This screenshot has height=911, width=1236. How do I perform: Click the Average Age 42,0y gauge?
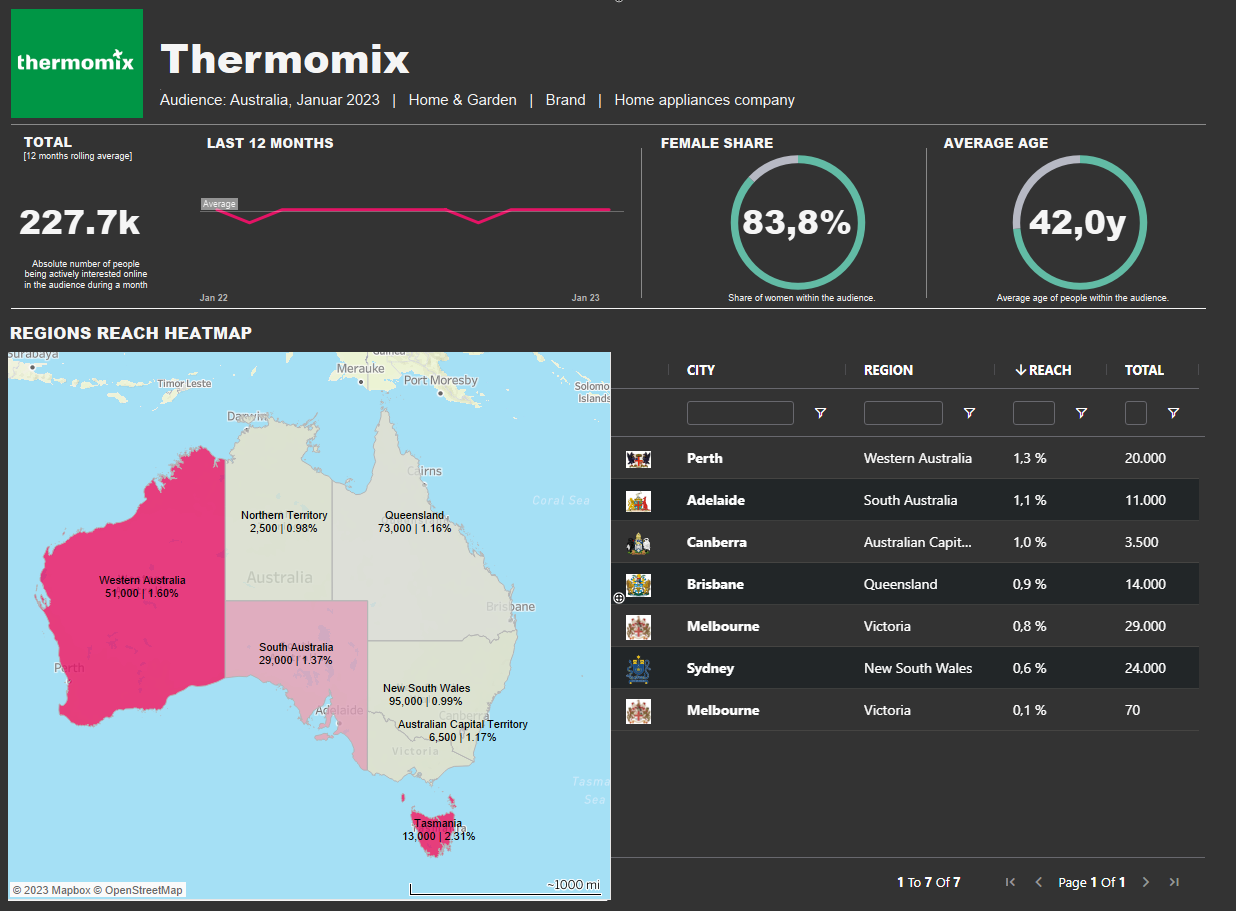tap(1078, 222)
